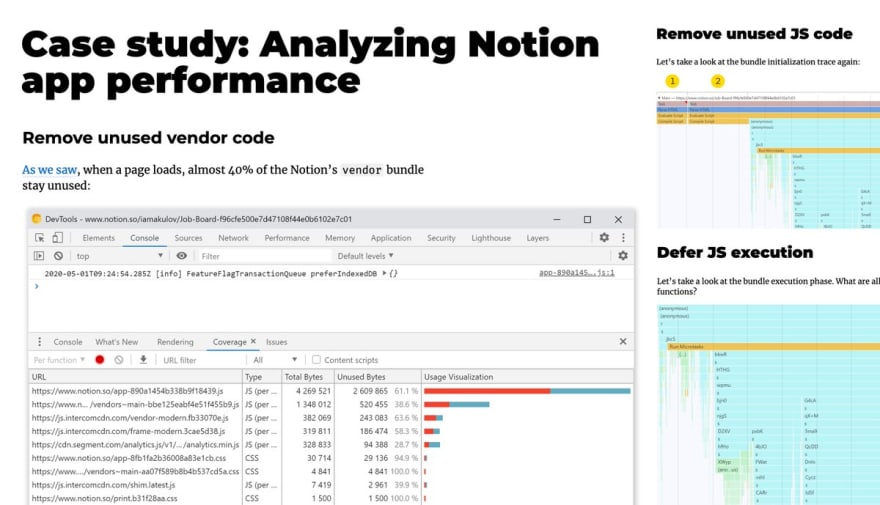Screen dimensions: 880x505
Task: Select the Coverage drawer tab
Action: point(229,342)
